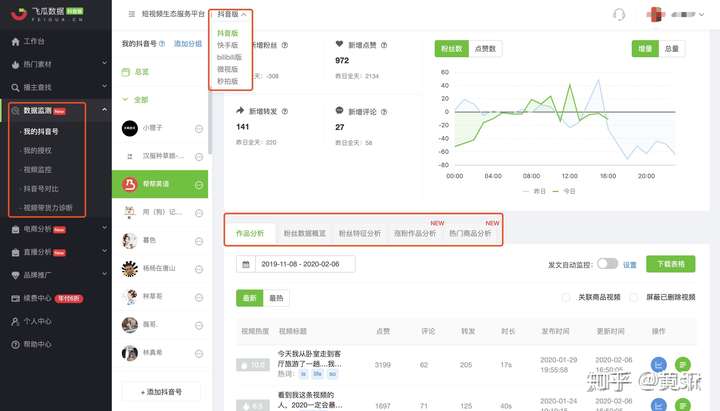Switch chart mode to 总量
Screen dimensions: 720x411
point(672,49)
